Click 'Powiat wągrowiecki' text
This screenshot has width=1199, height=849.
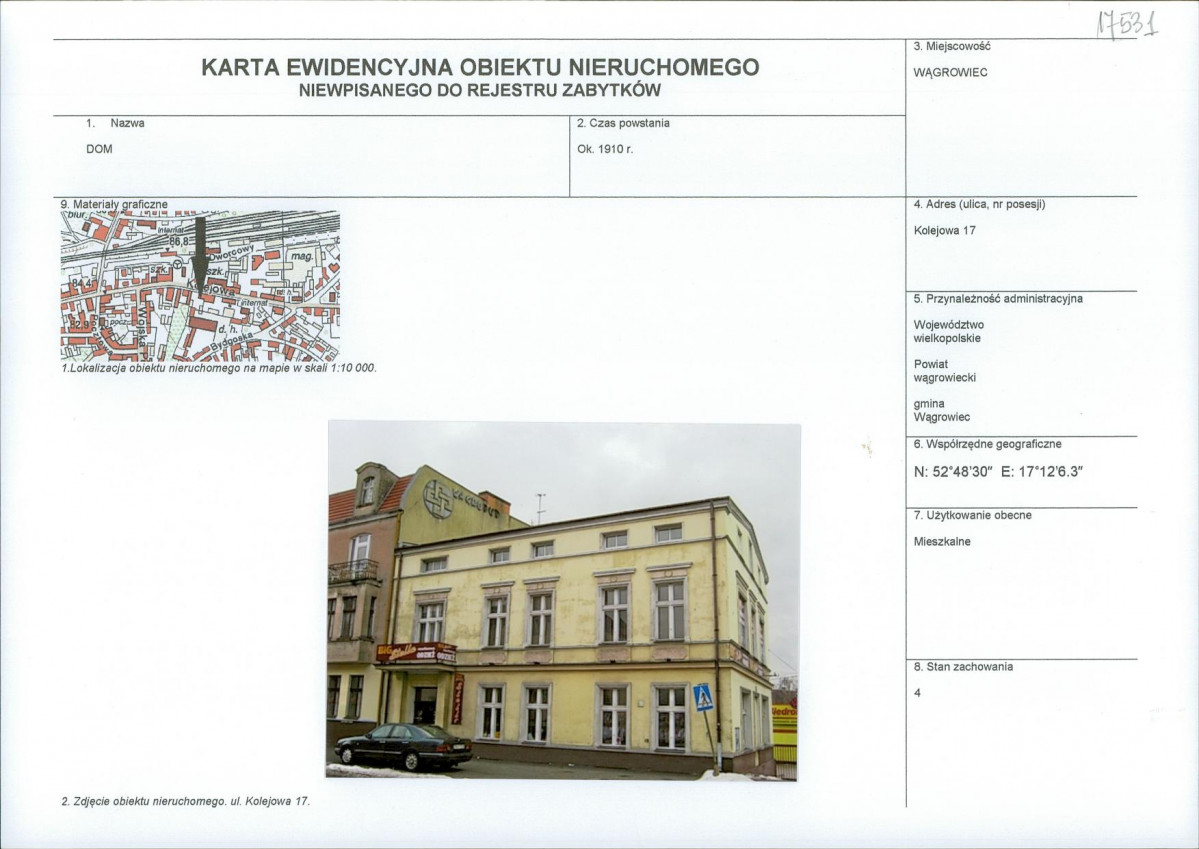point(944,371)
